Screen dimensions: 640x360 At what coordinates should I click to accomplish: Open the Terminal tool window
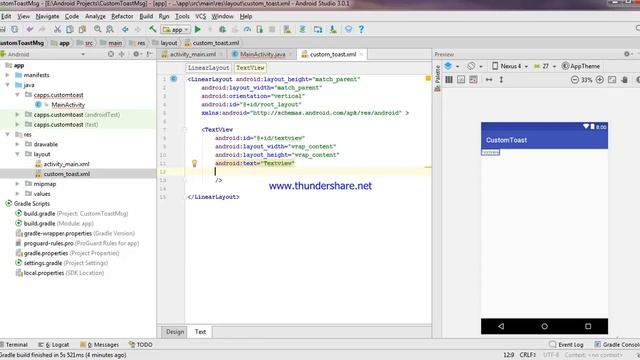[x=14, y=344]
